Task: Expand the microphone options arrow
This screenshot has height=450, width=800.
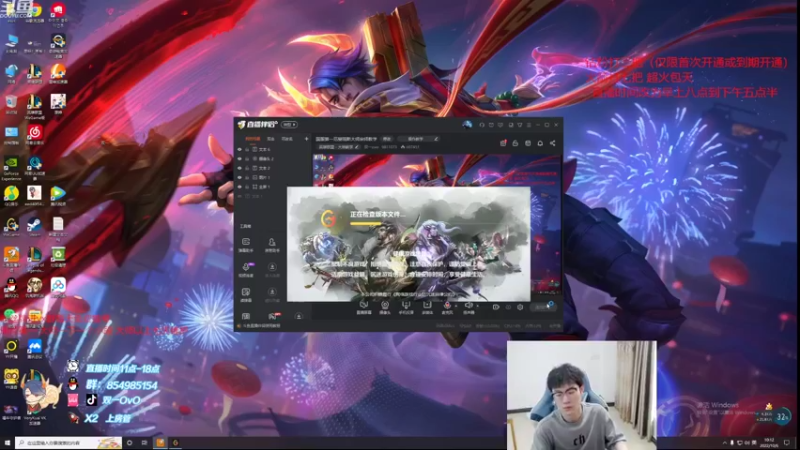Action: tap(456, 306)
